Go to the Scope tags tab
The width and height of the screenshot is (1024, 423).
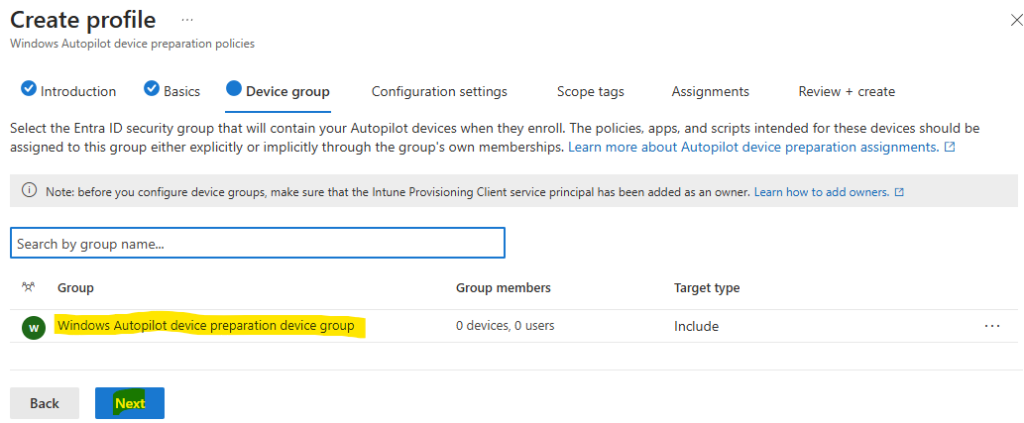590,91
